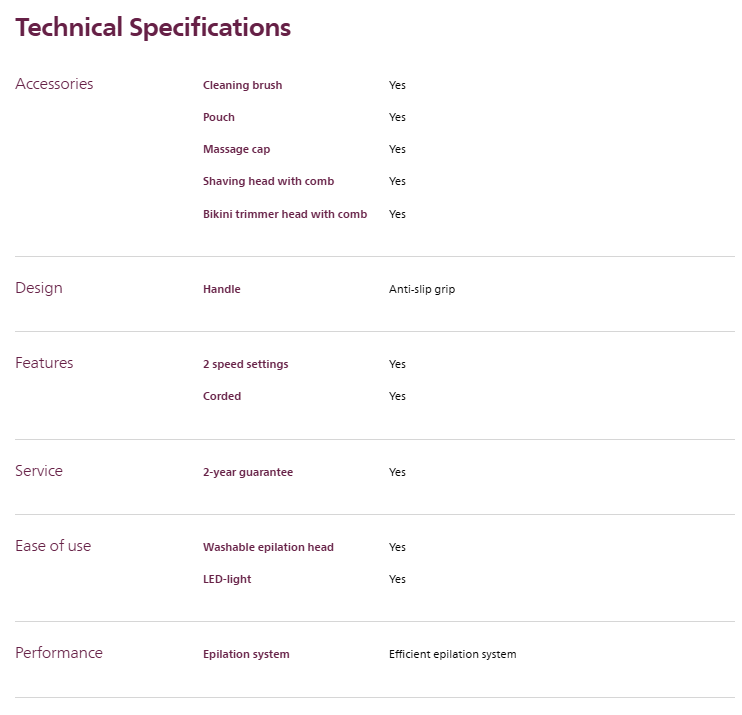742x715 pixels.
Task: Select the Design section title
Action: pyautogui.click(x=39, y=288)
